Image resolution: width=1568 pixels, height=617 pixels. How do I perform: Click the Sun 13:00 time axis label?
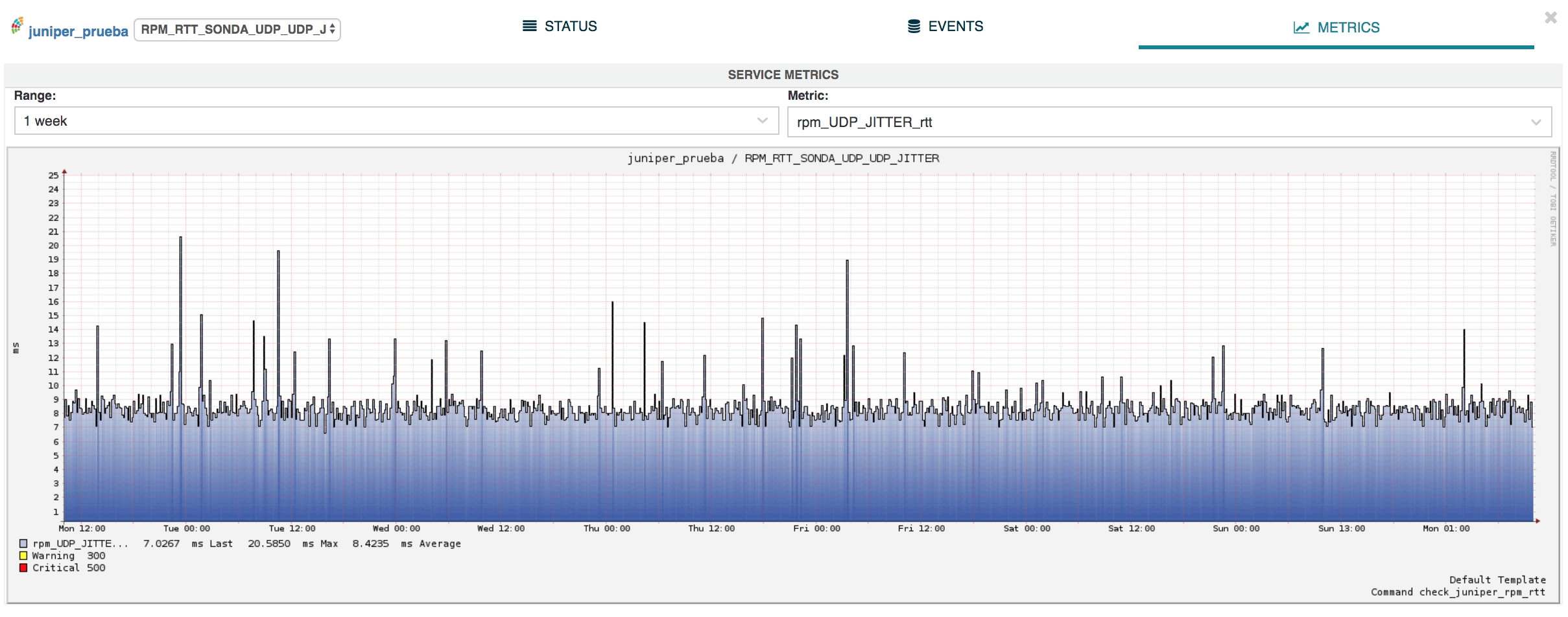point(1341,528)
